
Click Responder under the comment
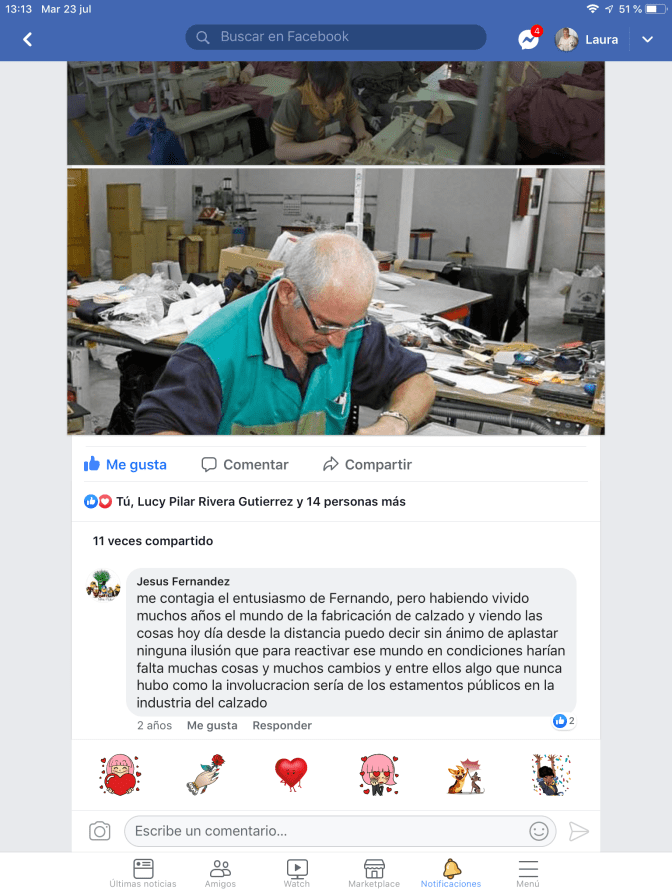coord(282,725)
